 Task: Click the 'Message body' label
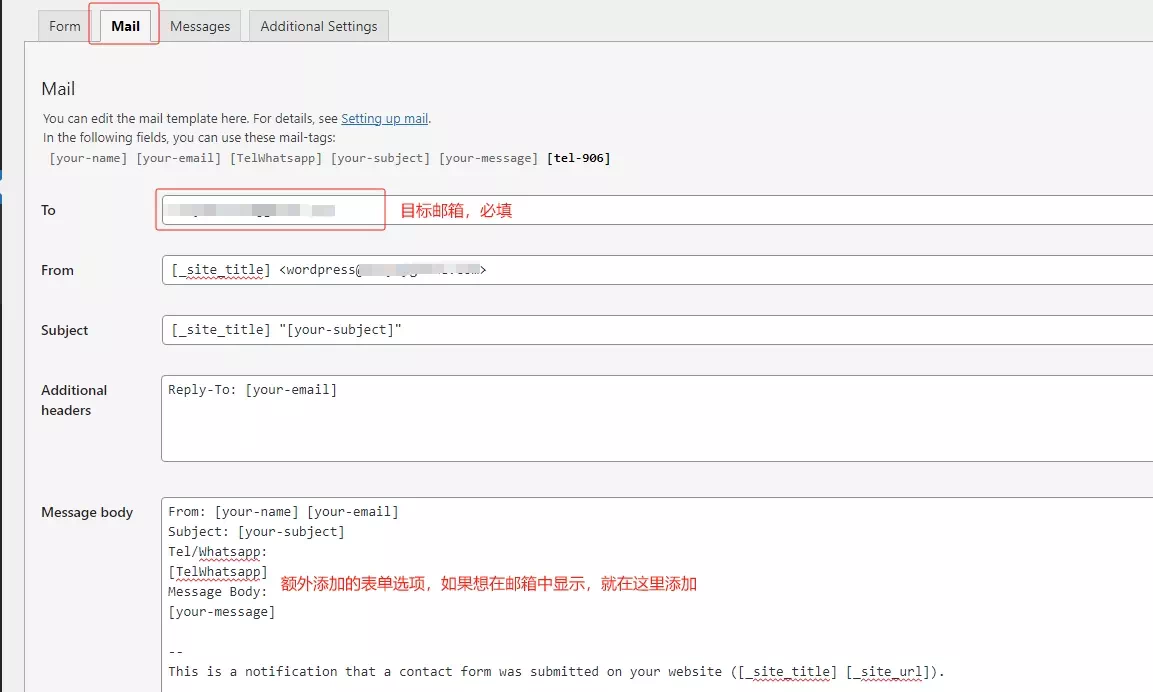coord(87,512)
